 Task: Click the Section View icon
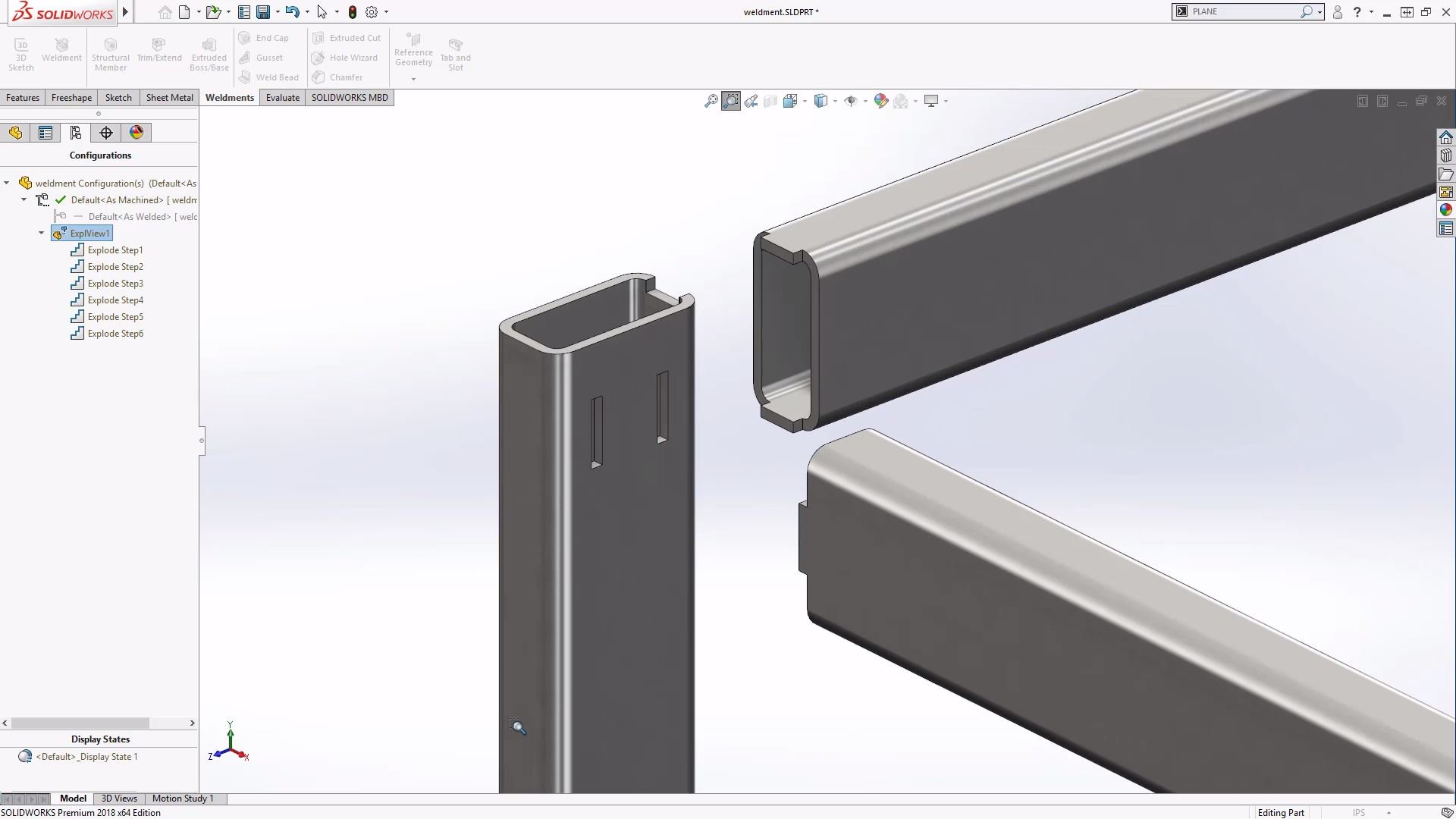[x=770, y=101]
